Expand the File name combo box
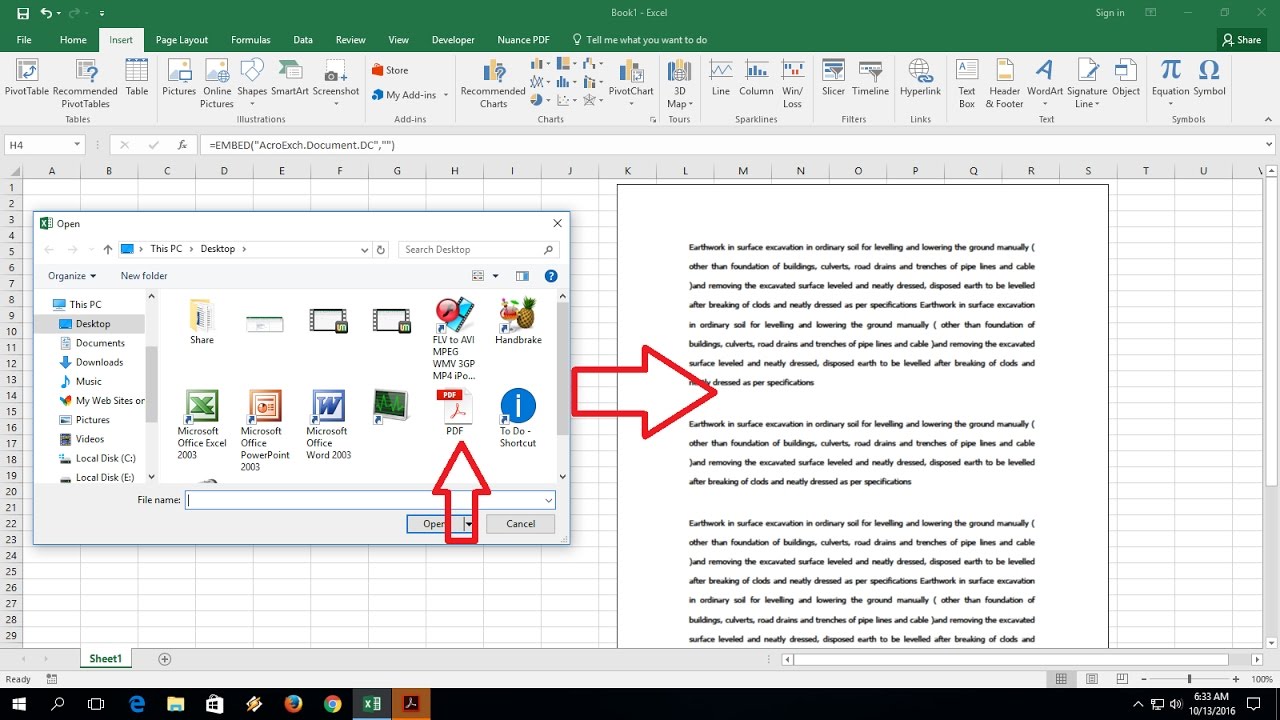 click(x=548, y=500)
